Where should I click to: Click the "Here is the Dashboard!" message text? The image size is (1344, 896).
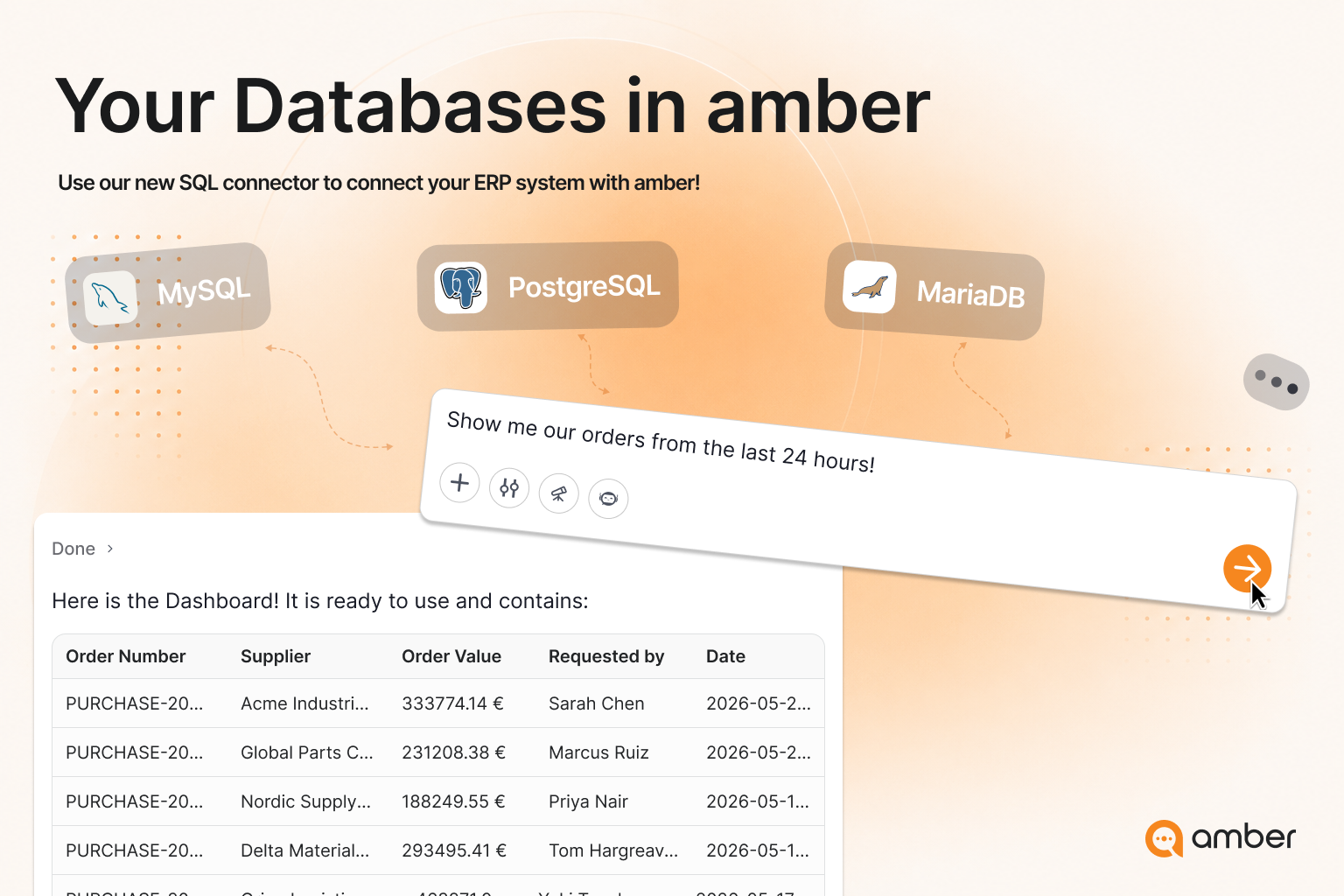[x=320, y=601]
